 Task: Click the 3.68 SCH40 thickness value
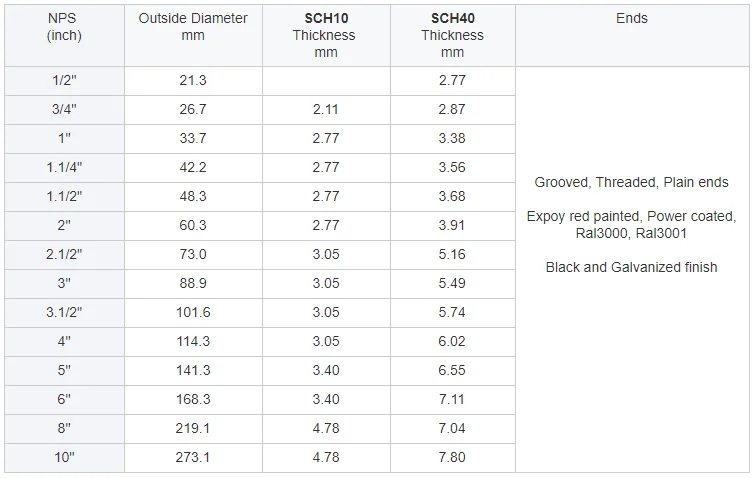452,197
